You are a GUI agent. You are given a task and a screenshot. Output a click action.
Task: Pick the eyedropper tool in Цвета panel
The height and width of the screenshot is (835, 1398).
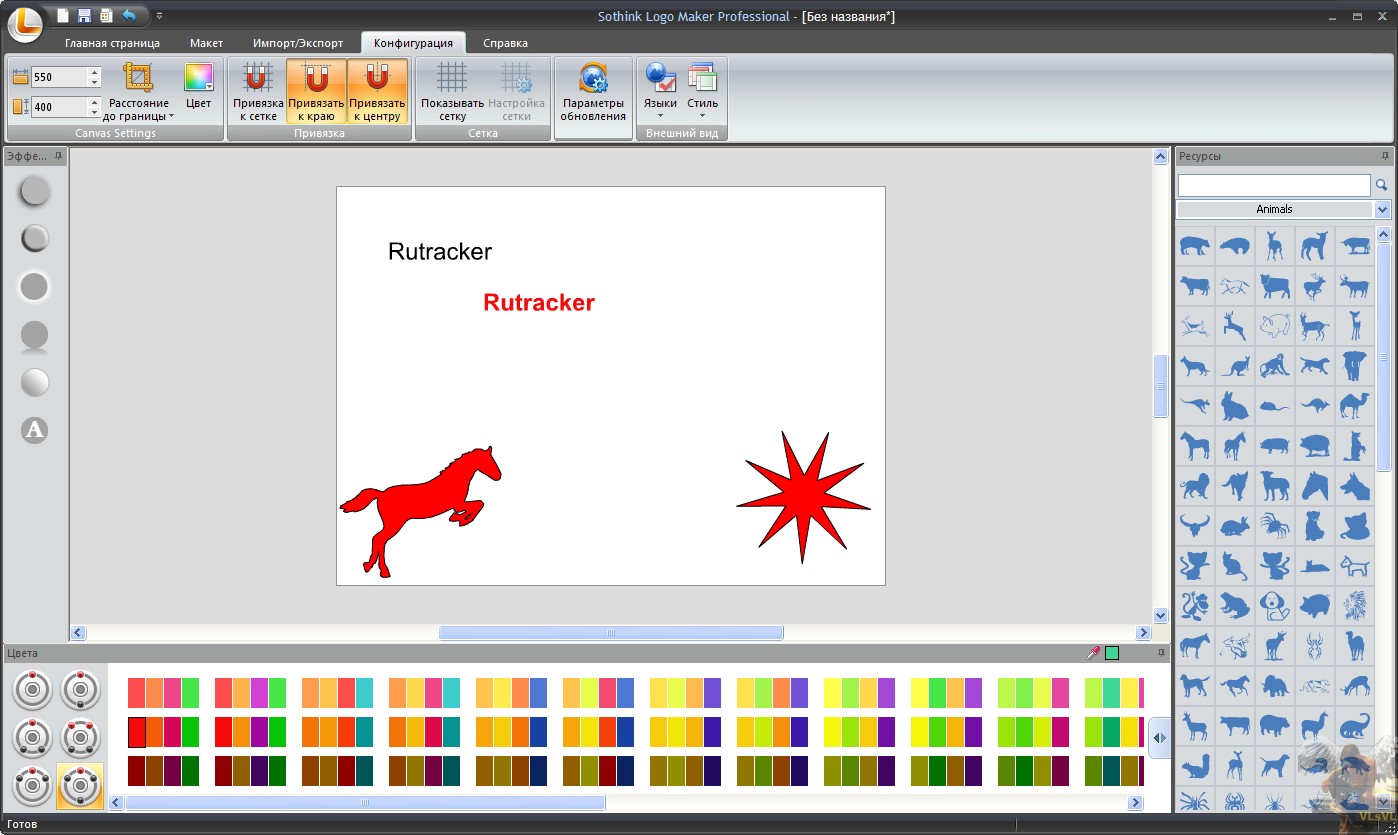1093,653
